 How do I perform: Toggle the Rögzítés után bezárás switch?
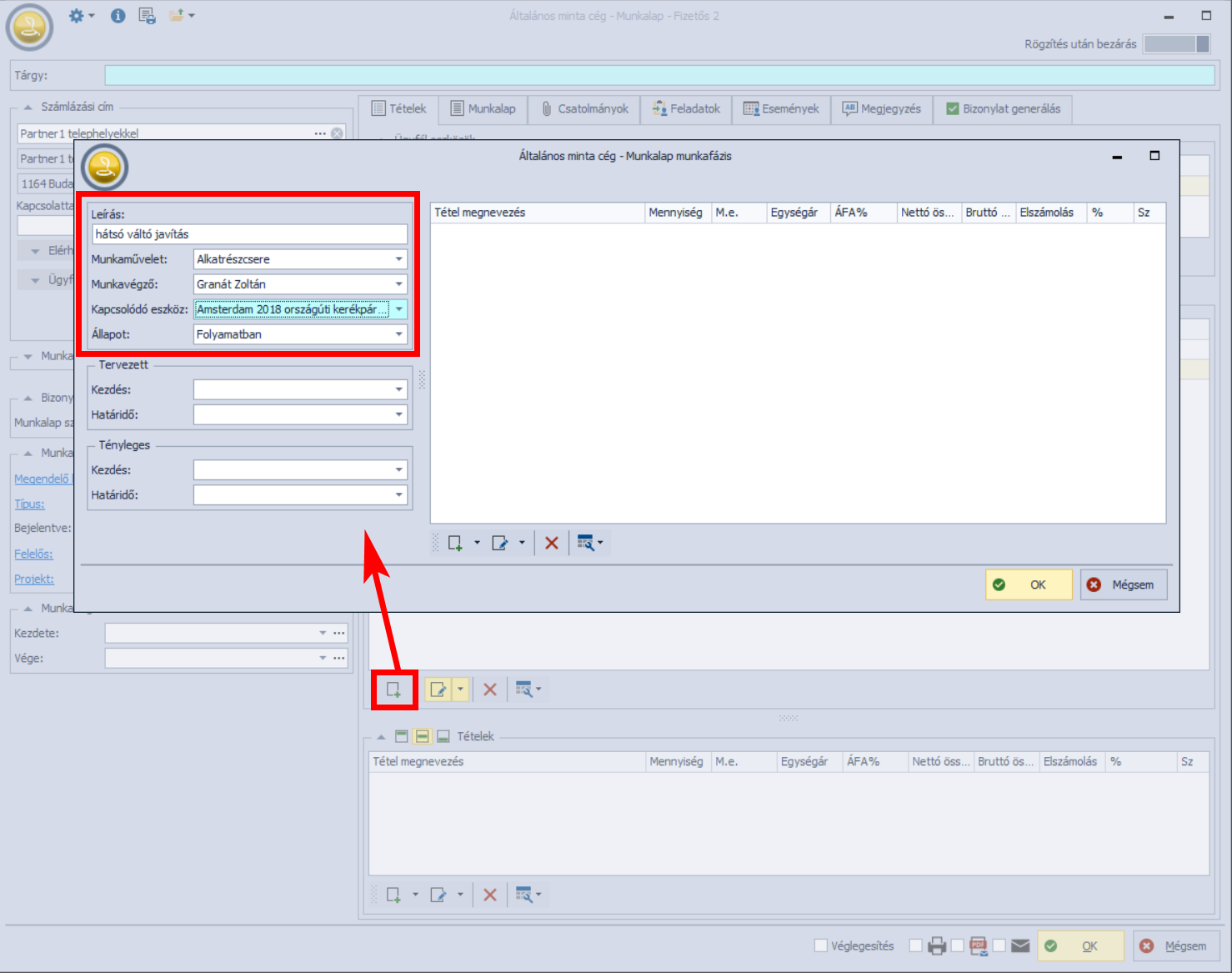pos(1176,44)
